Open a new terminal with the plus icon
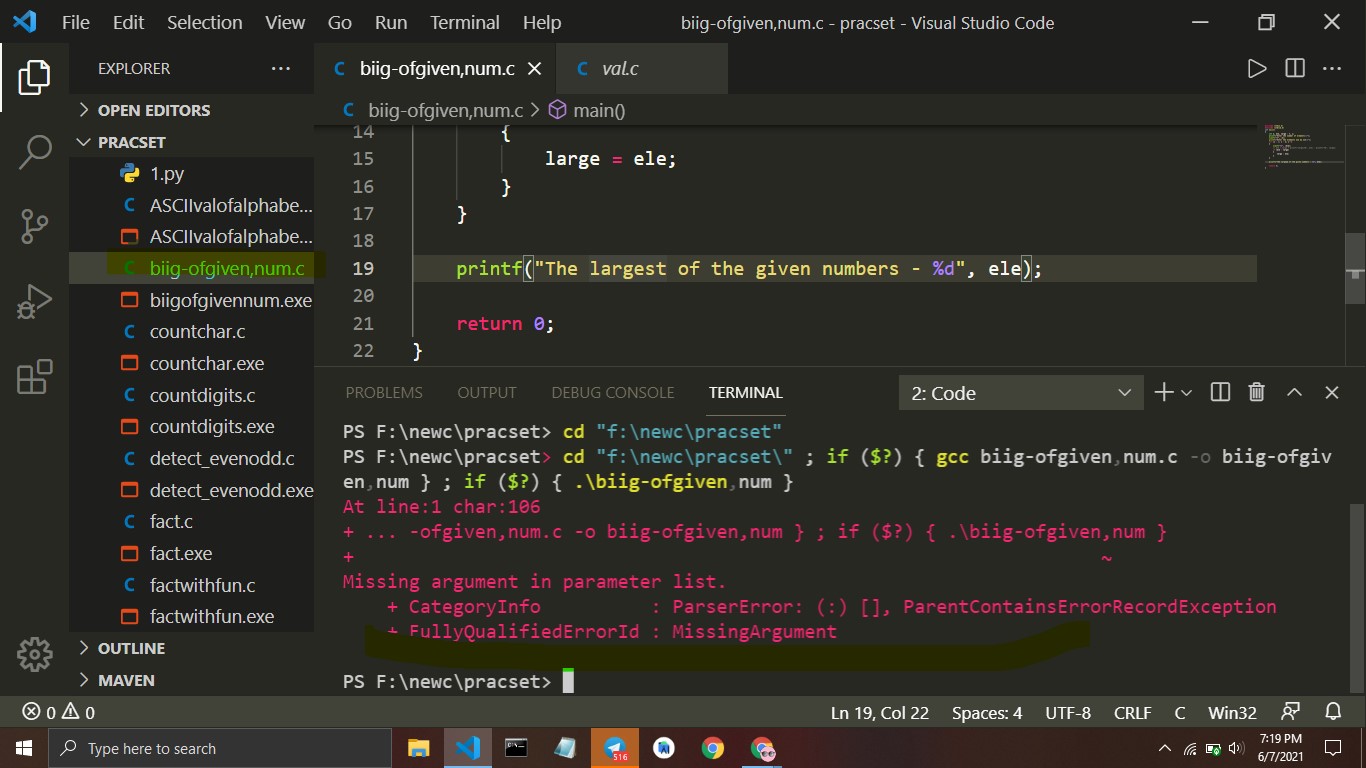Viewport: 1366px width, 768px height. coord(1162,392)
